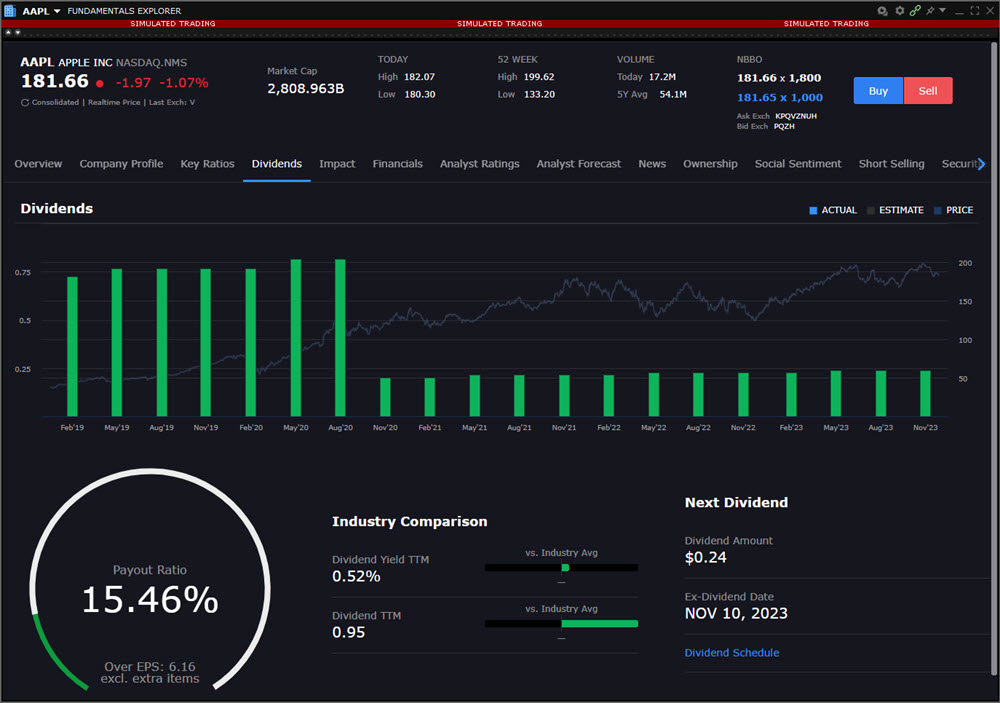Select the Key Ratios tab

pos(207,164)
